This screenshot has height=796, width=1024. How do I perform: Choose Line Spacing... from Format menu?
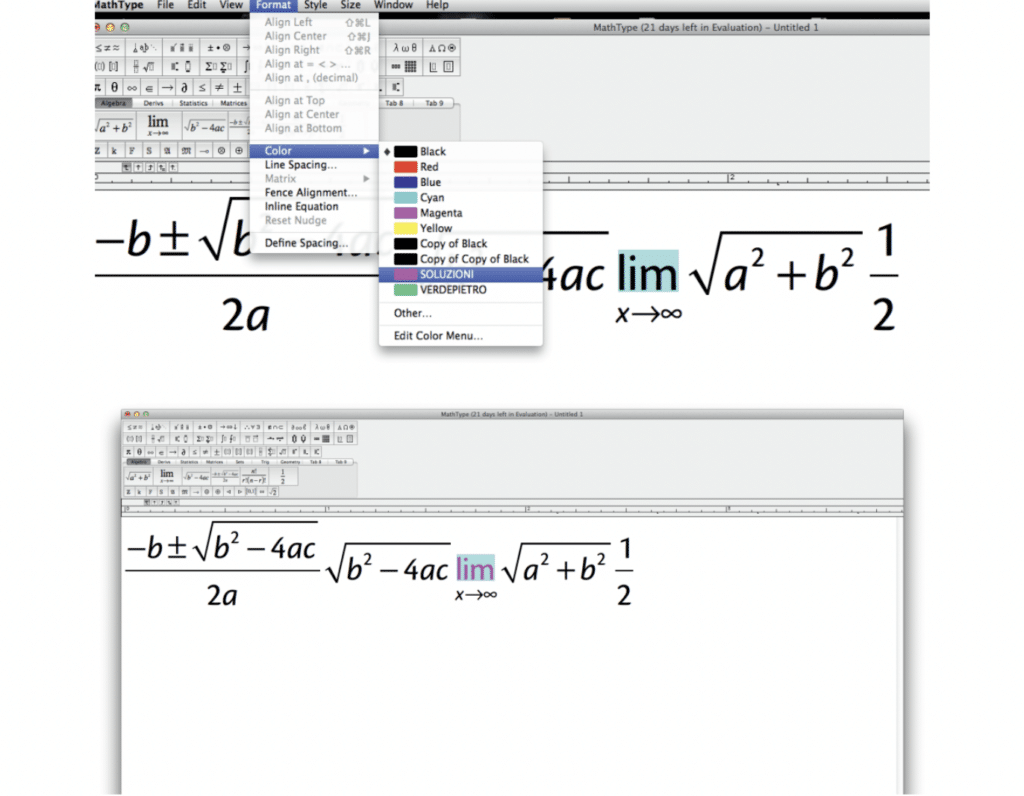pyautogui.click(x=300, y=165)
